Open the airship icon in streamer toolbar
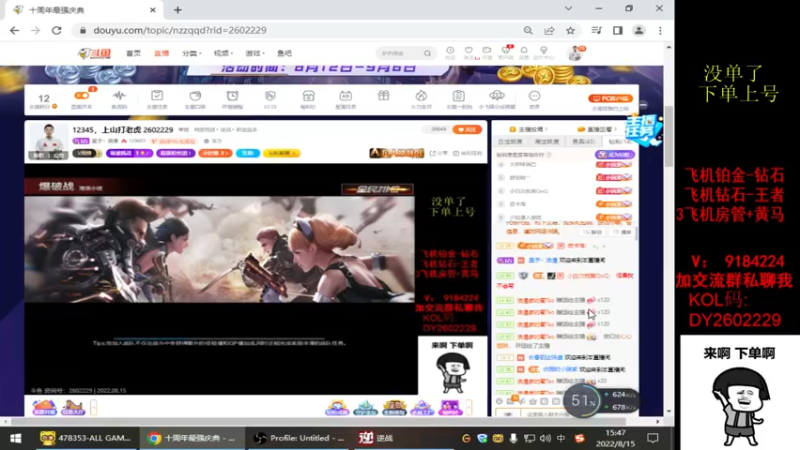The image size is (800, 450). pos(496,98)
